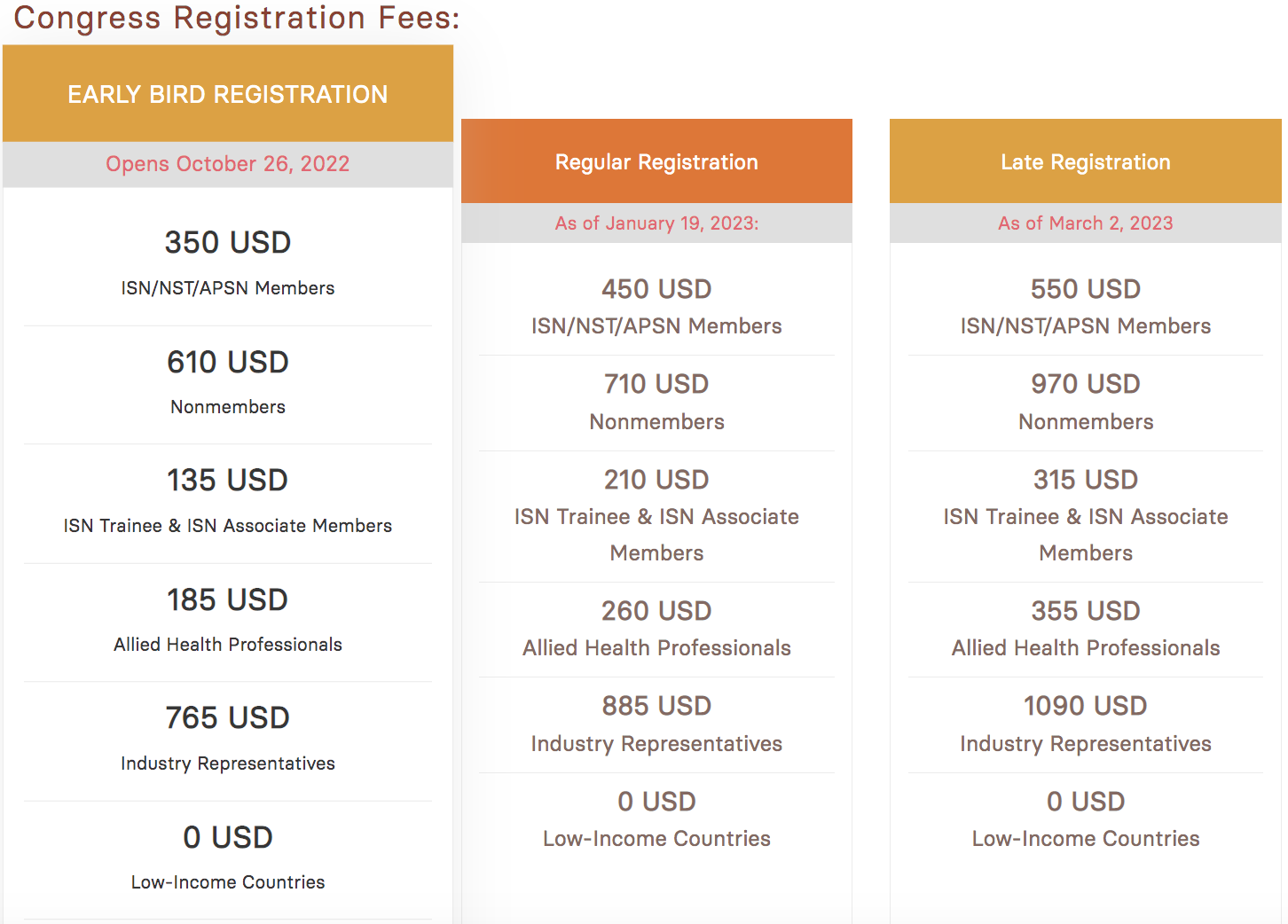Select late 970 USD nonmember fee
The image size is (1288, 924).
pyautogui.click(x=1086, y=384)
